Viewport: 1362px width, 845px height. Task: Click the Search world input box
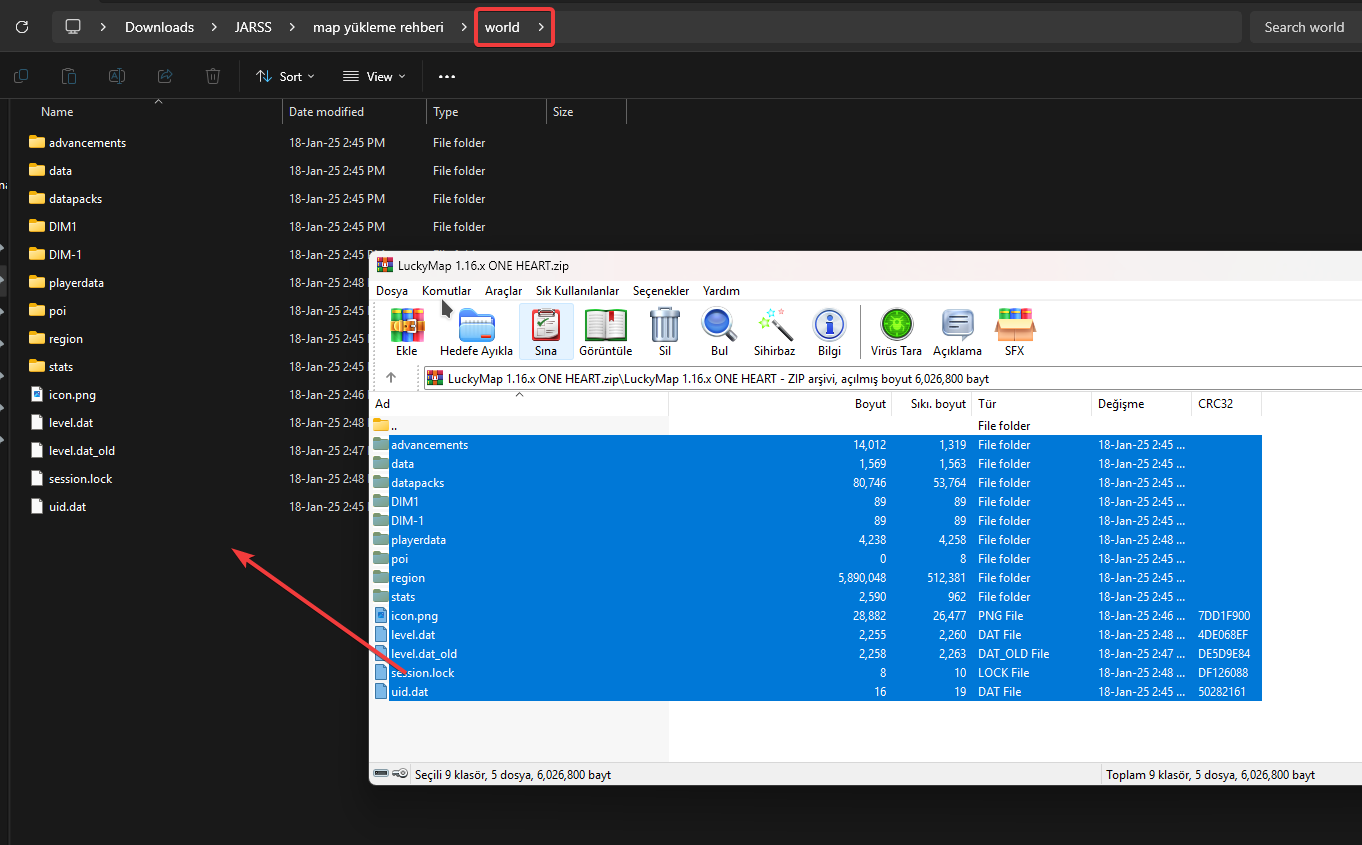pyautogui.click(x=1304, y=27)
